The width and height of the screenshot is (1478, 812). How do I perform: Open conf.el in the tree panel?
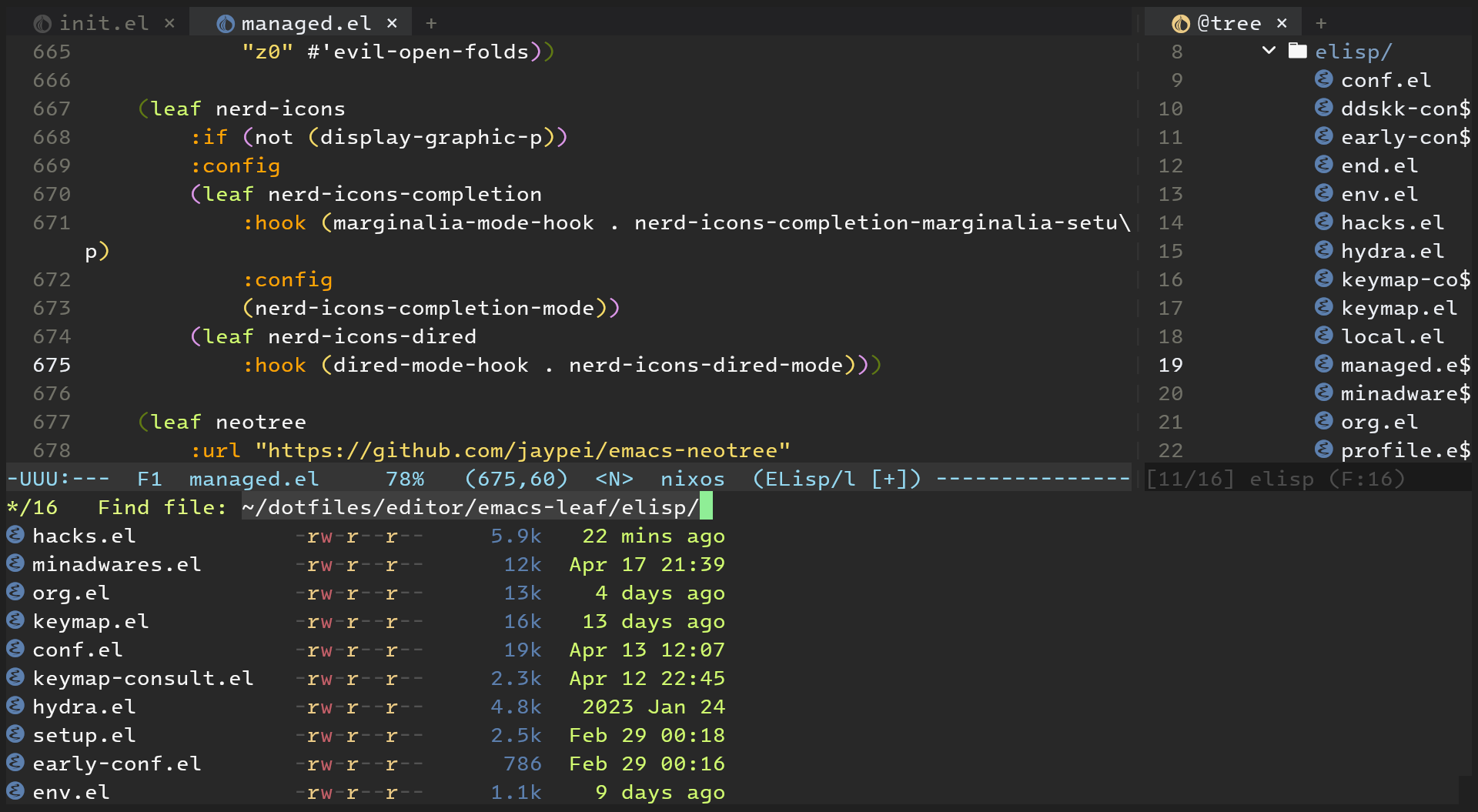click(x=1386, y=80)
